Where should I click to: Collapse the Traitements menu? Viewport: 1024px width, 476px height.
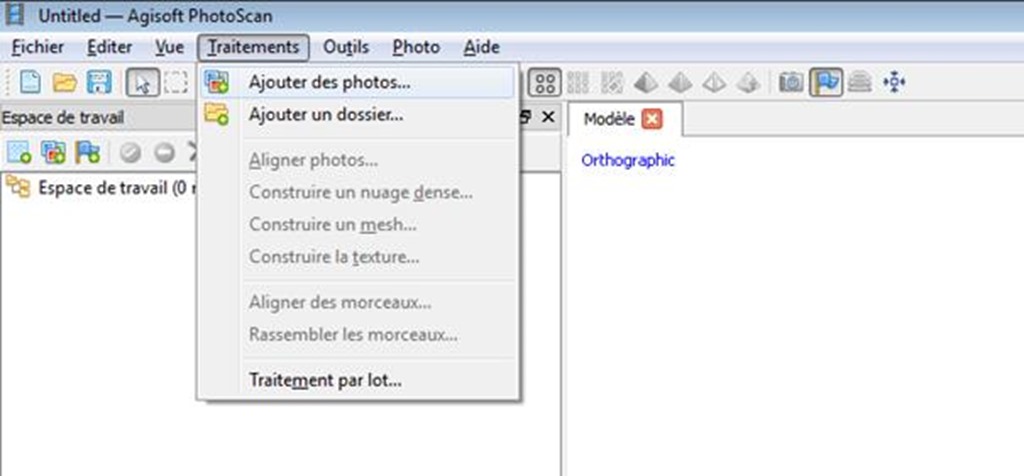253,47
